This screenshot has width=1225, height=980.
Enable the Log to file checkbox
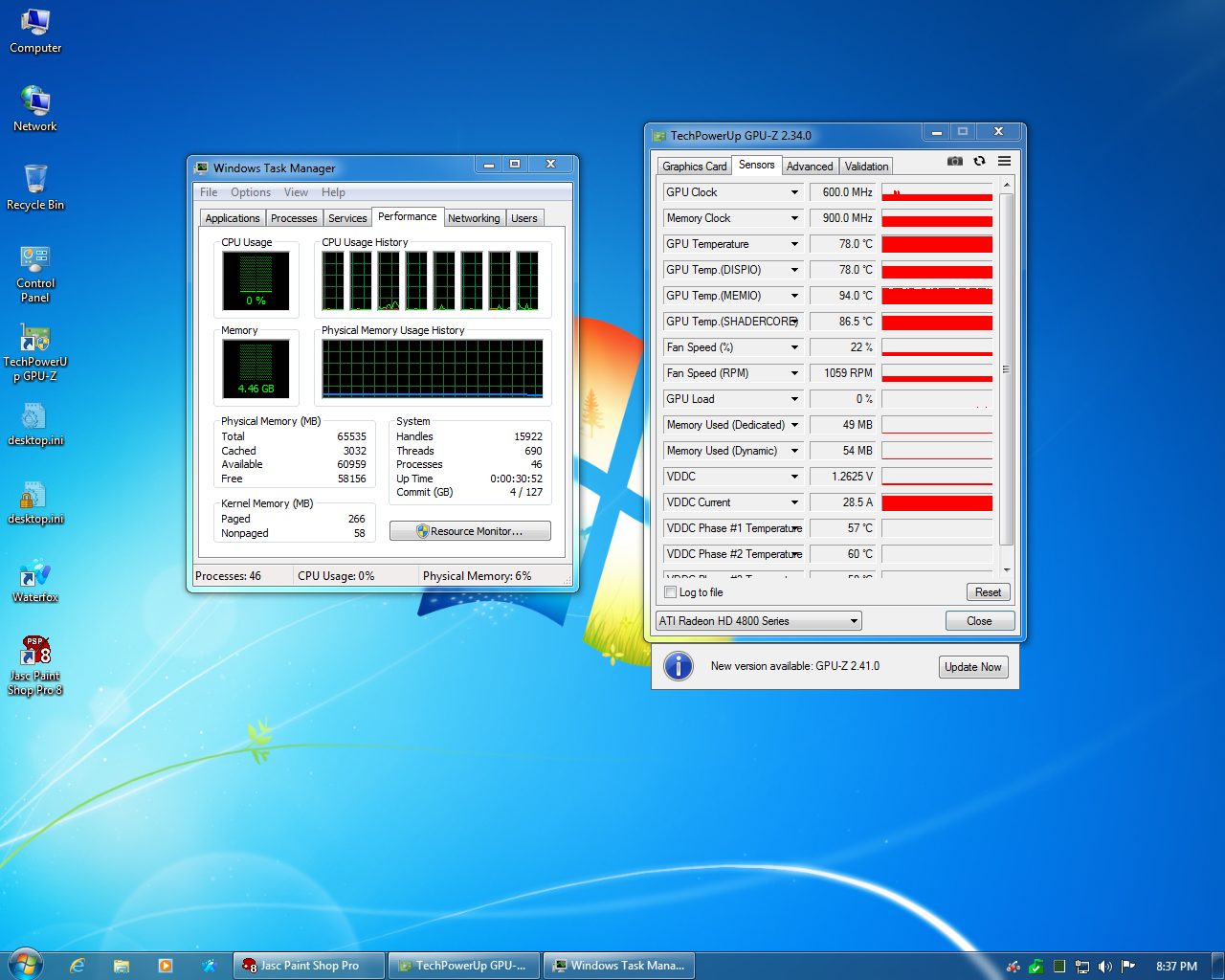tap(671, 592)
